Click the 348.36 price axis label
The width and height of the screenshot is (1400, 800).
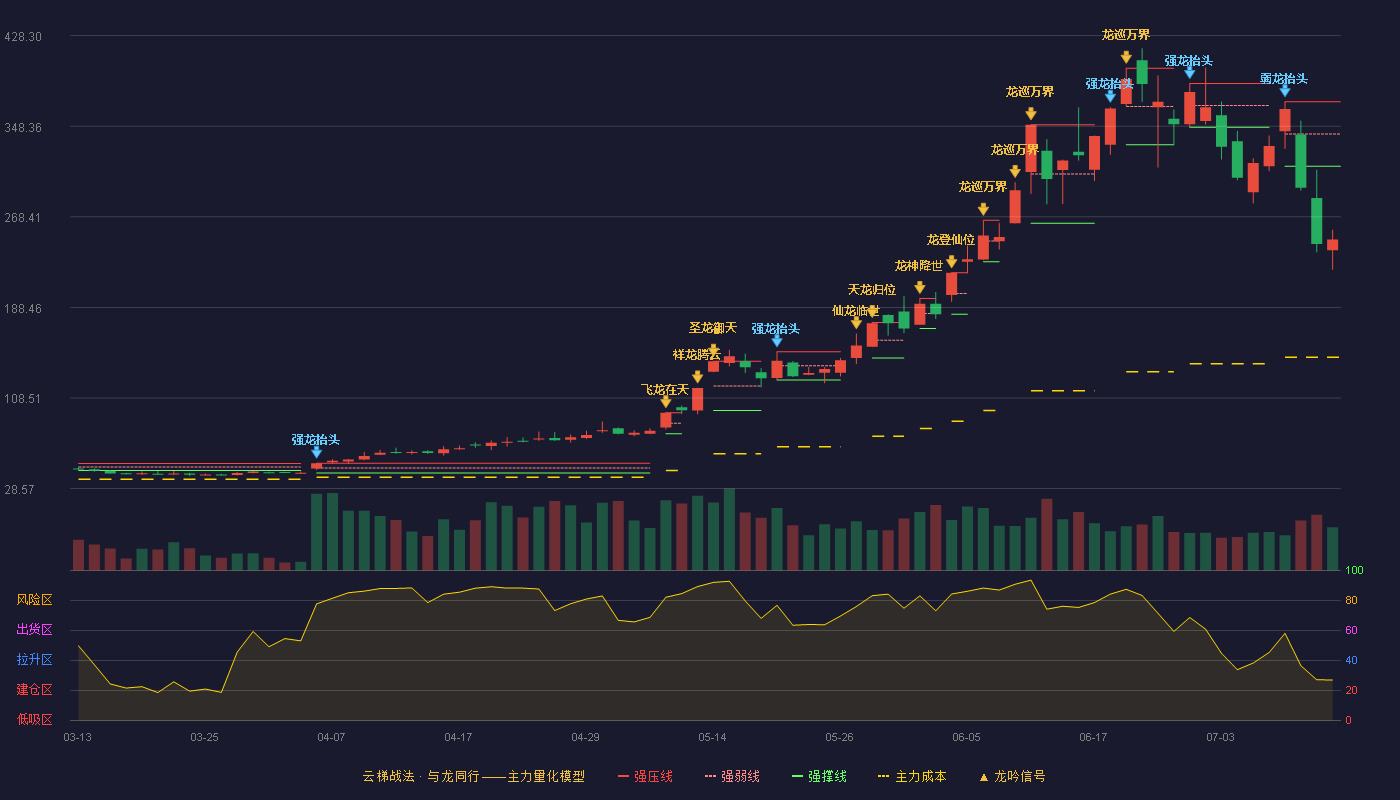[23, 128]
